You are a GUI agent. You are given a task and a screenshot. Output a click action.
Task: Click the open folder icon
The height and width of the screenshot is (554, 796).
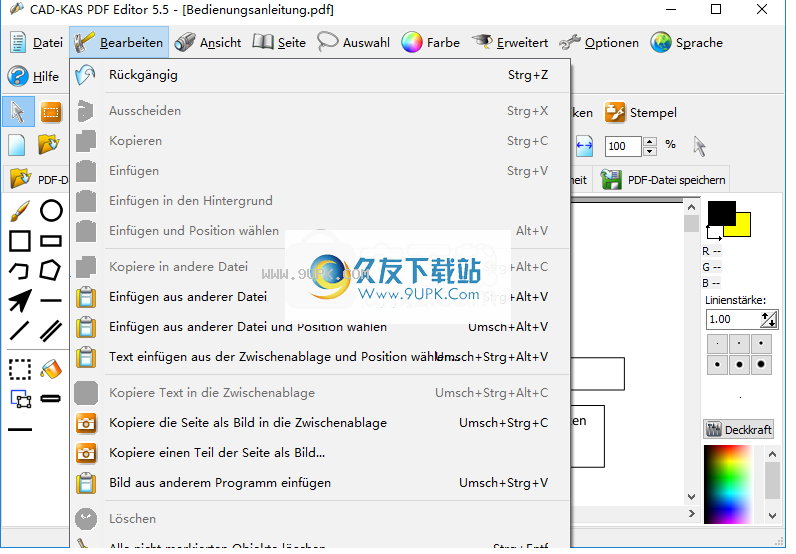(x=49, y=145)
